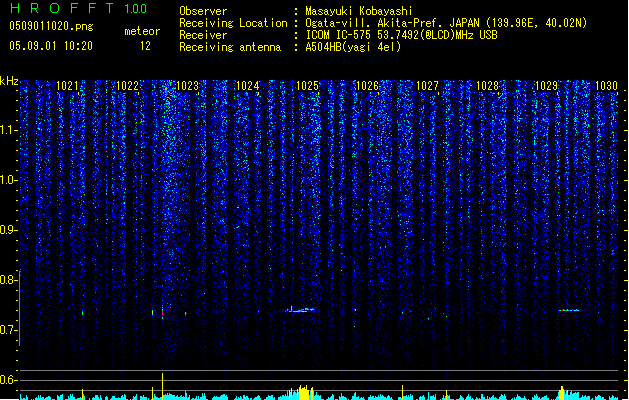Click the 'Receiver' field label
The image size is (629, 400).
click(203, 35)
